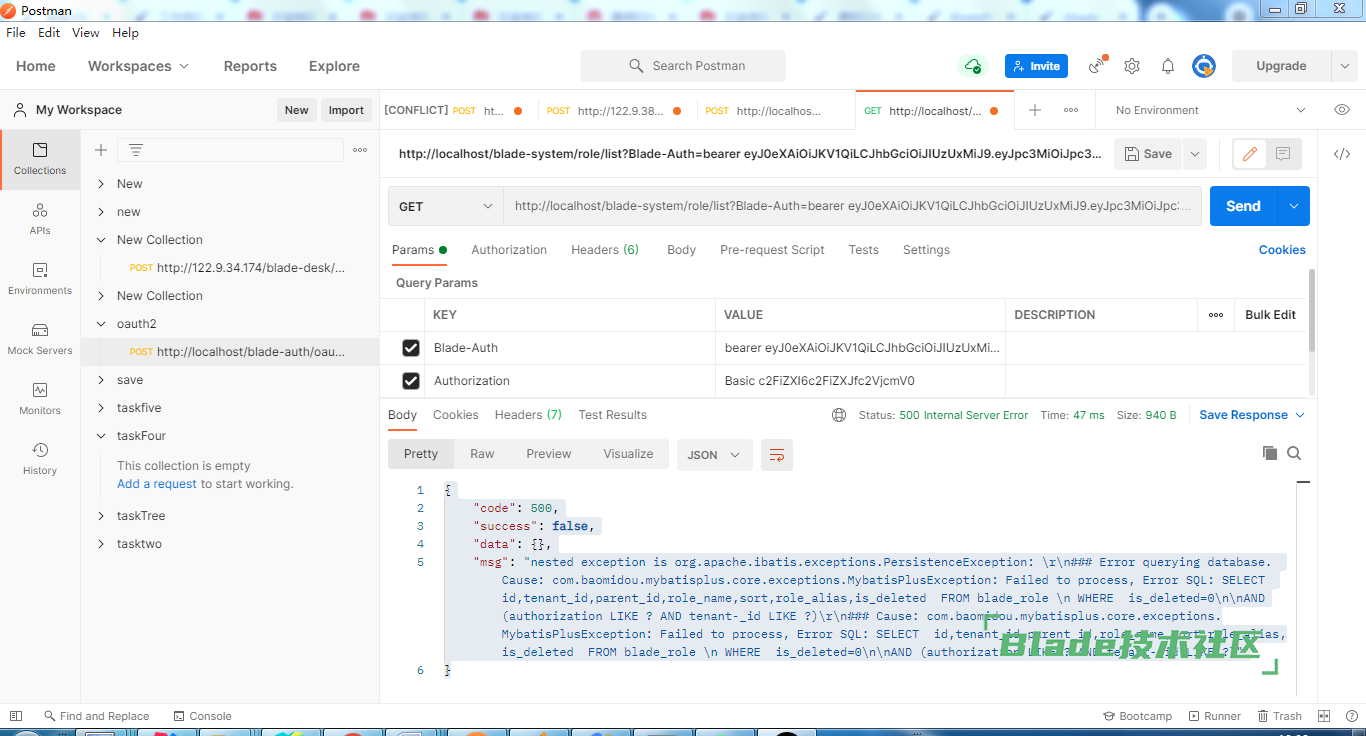Switch to edit mode pencil icon
This screenshot has height=736, width=1366.
1250,154
